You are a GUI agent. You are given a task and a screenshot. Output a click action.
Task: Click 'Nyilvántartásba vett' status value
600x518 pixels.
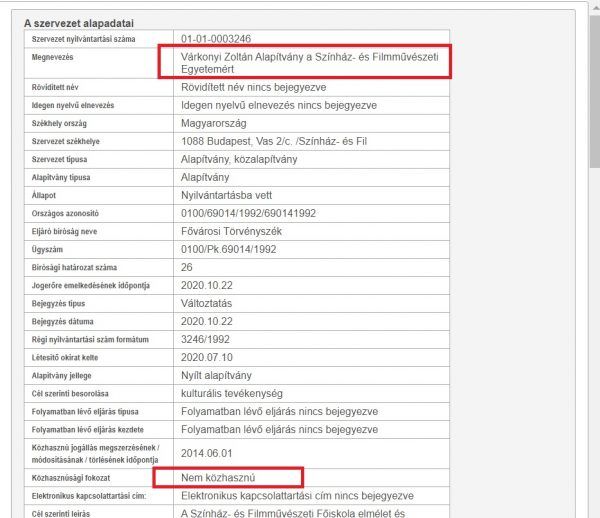(x=226, y=195)
